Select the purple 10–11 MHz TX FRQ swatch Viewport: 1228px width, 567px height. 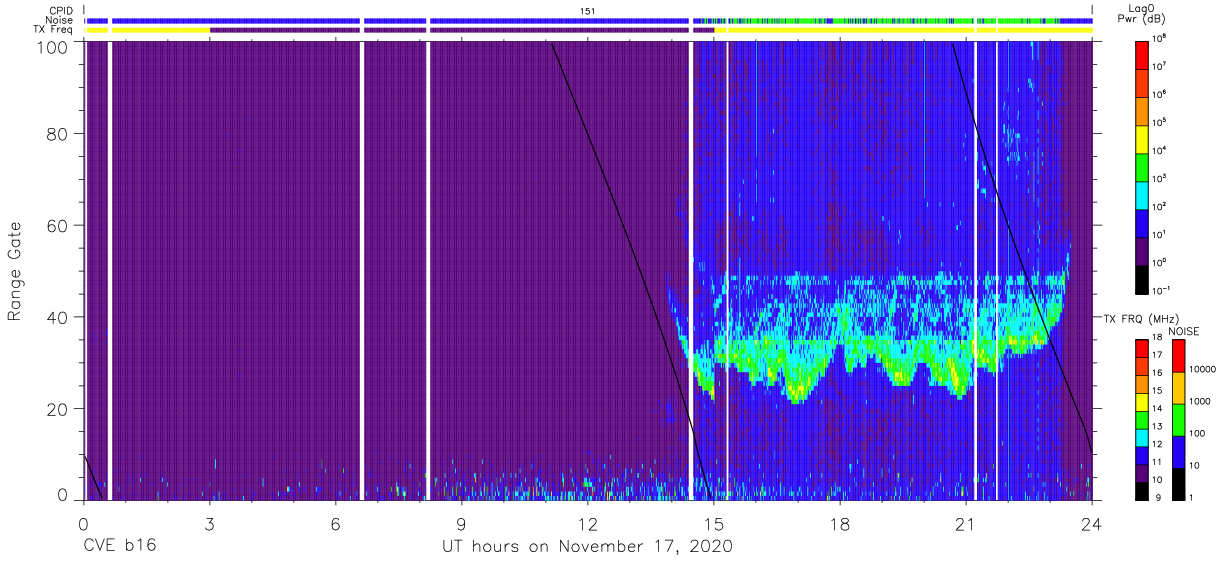pos(1144,472)
